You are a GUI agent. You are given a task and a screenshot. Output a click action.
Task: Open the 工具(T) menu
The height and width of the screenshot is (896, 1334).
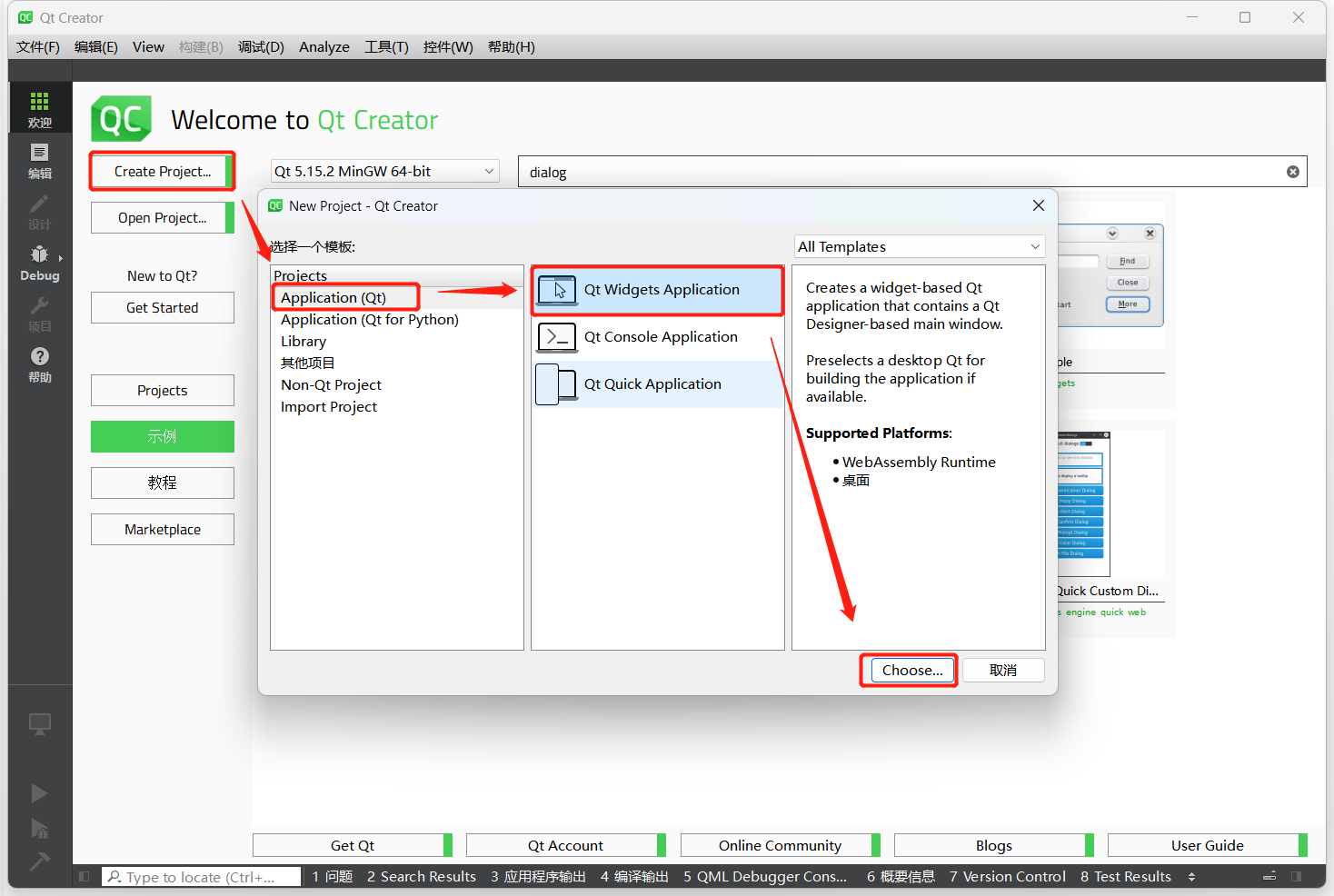(386, 47)
